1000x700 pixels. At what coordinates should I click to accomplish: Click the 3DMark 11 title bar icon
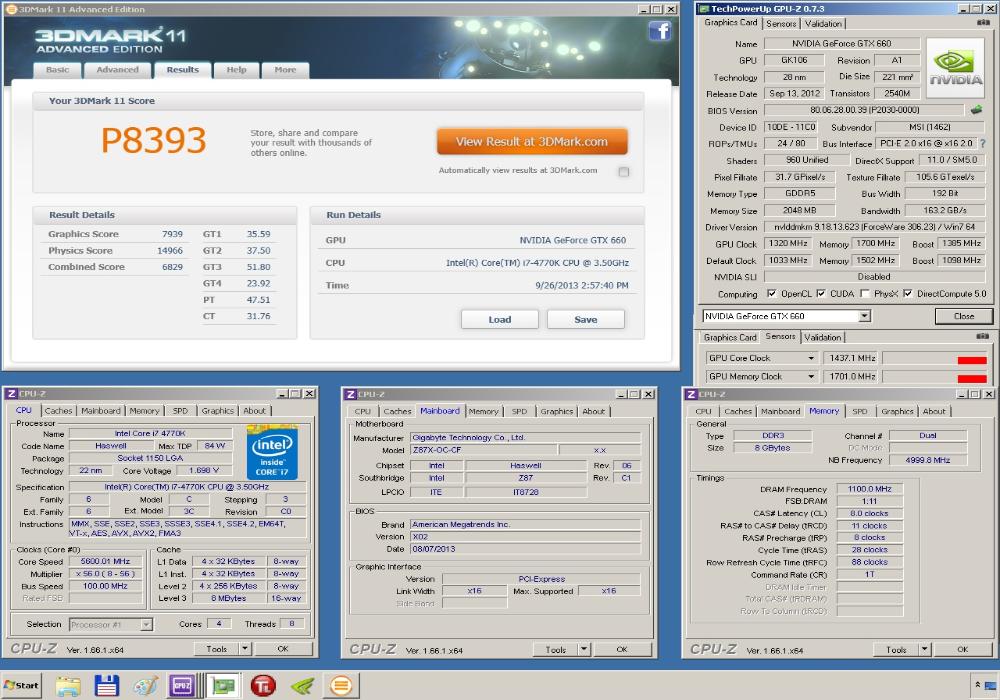point(11,9)
